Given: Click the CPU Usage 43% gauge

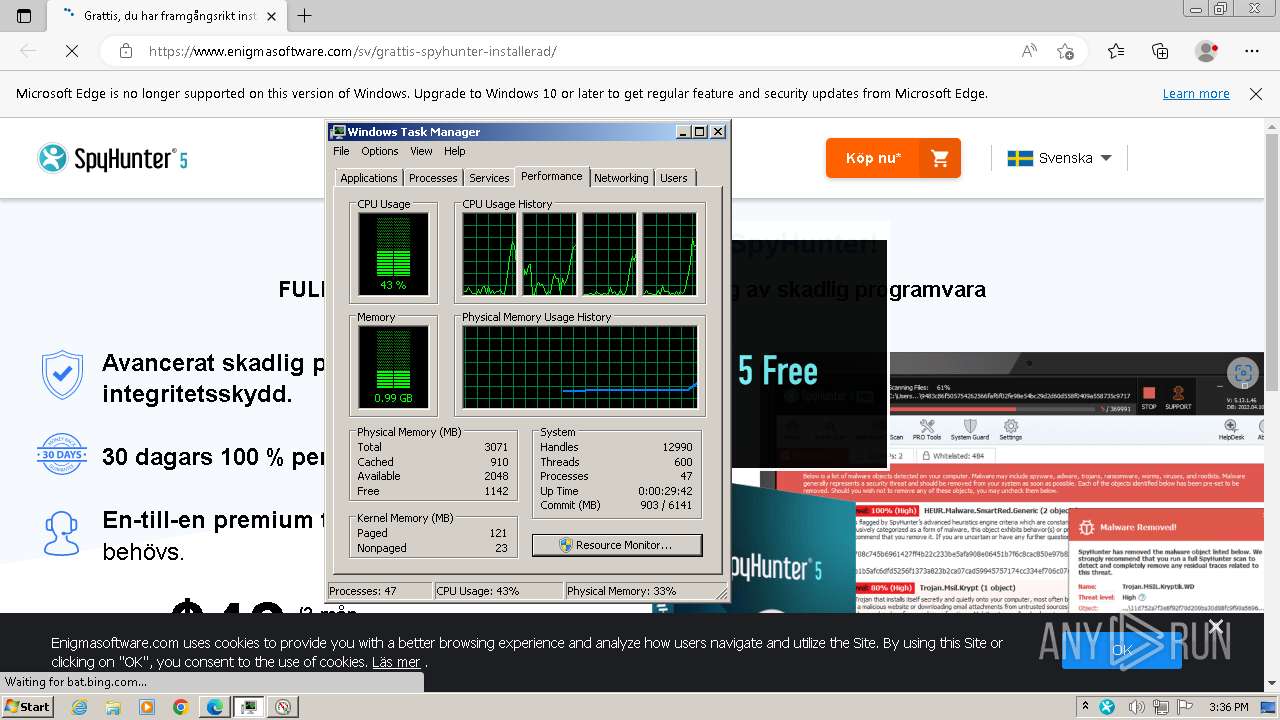Looking at the screenshot, I should click(x=393, y=254).
